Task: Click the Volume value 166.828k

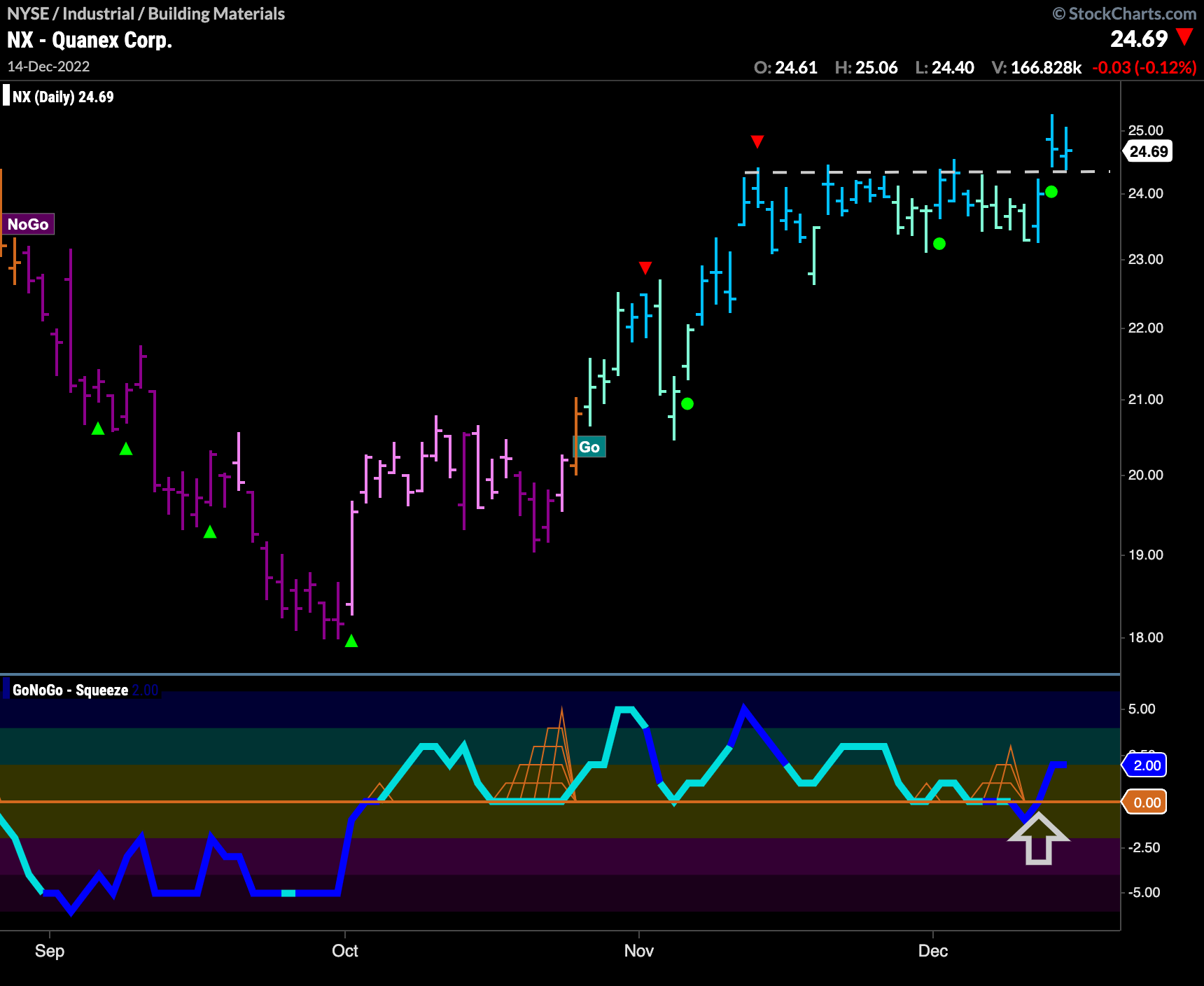Action: click(x=1046, y=68)
